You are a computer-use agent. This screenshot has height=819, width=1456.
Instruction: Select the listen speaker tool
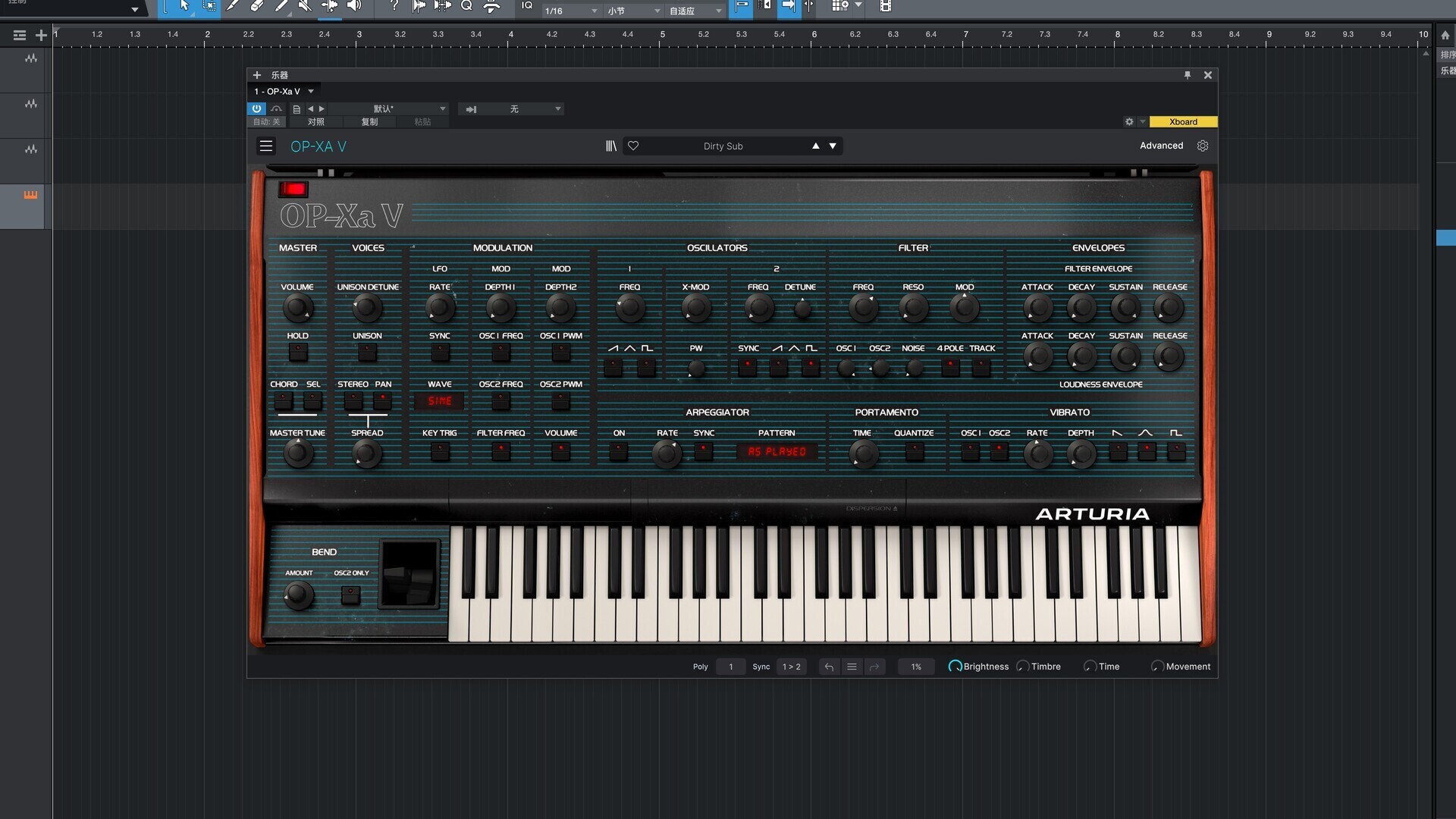click(x=354, y=6)
